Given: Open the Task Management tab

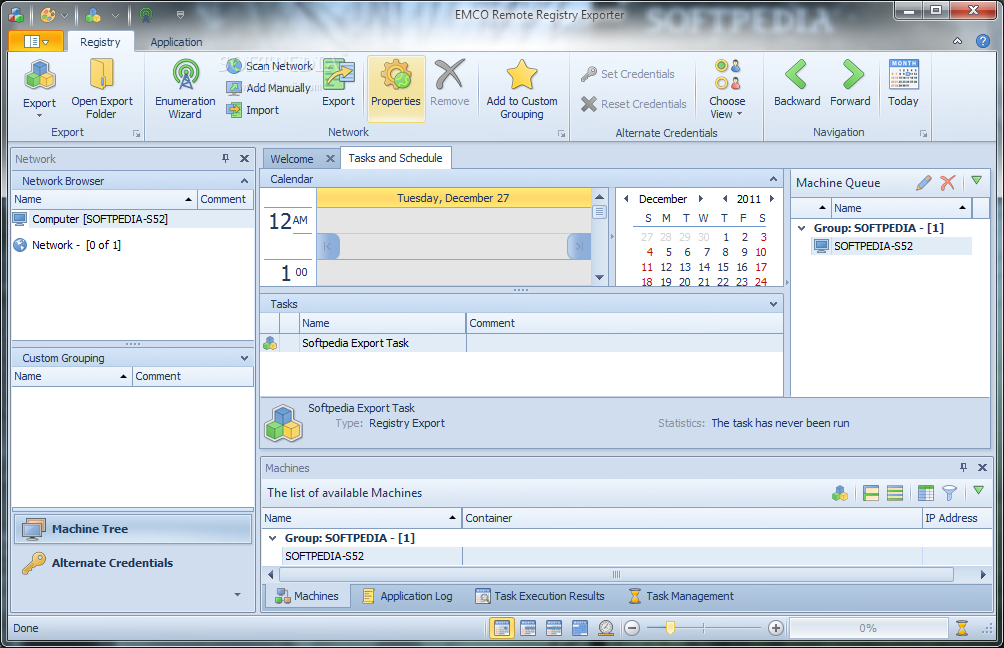Looking at the screenshot, I should [681, 596].
